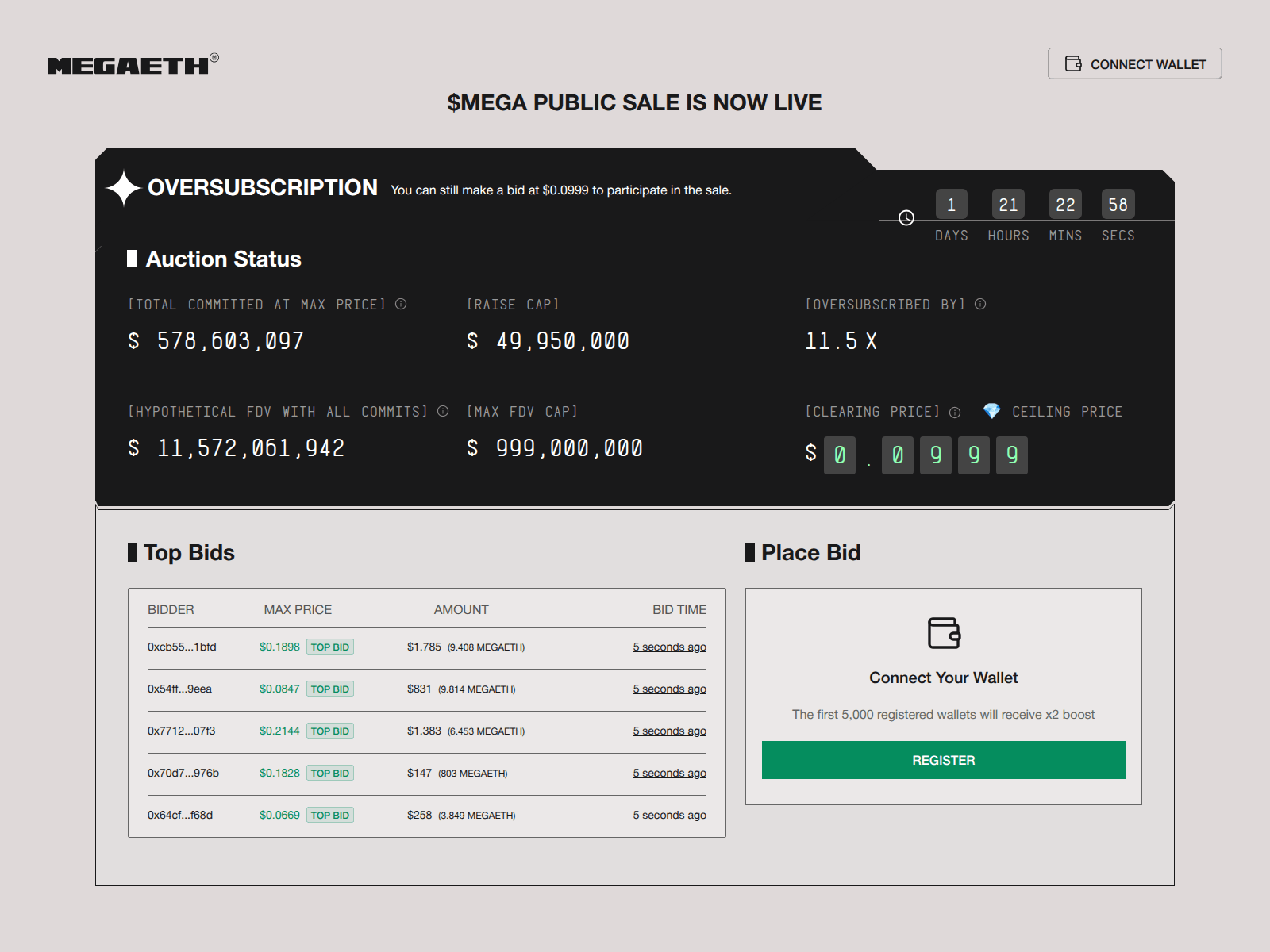The width and height of the screenshot is (1270, 952).
Task: Open the bid time link for bidder 0xcb55...1bfd
Action: click(x=669, y=647)
